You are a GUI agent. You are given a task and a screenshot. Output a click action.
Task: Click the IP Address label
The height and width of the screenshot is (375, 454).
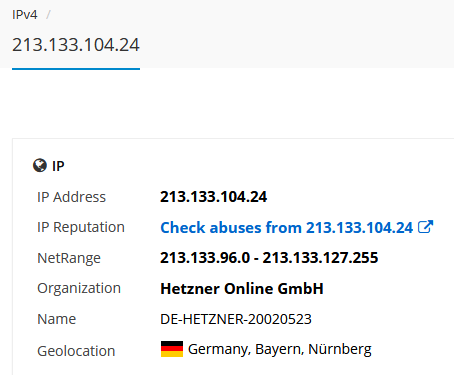[71, 197]
